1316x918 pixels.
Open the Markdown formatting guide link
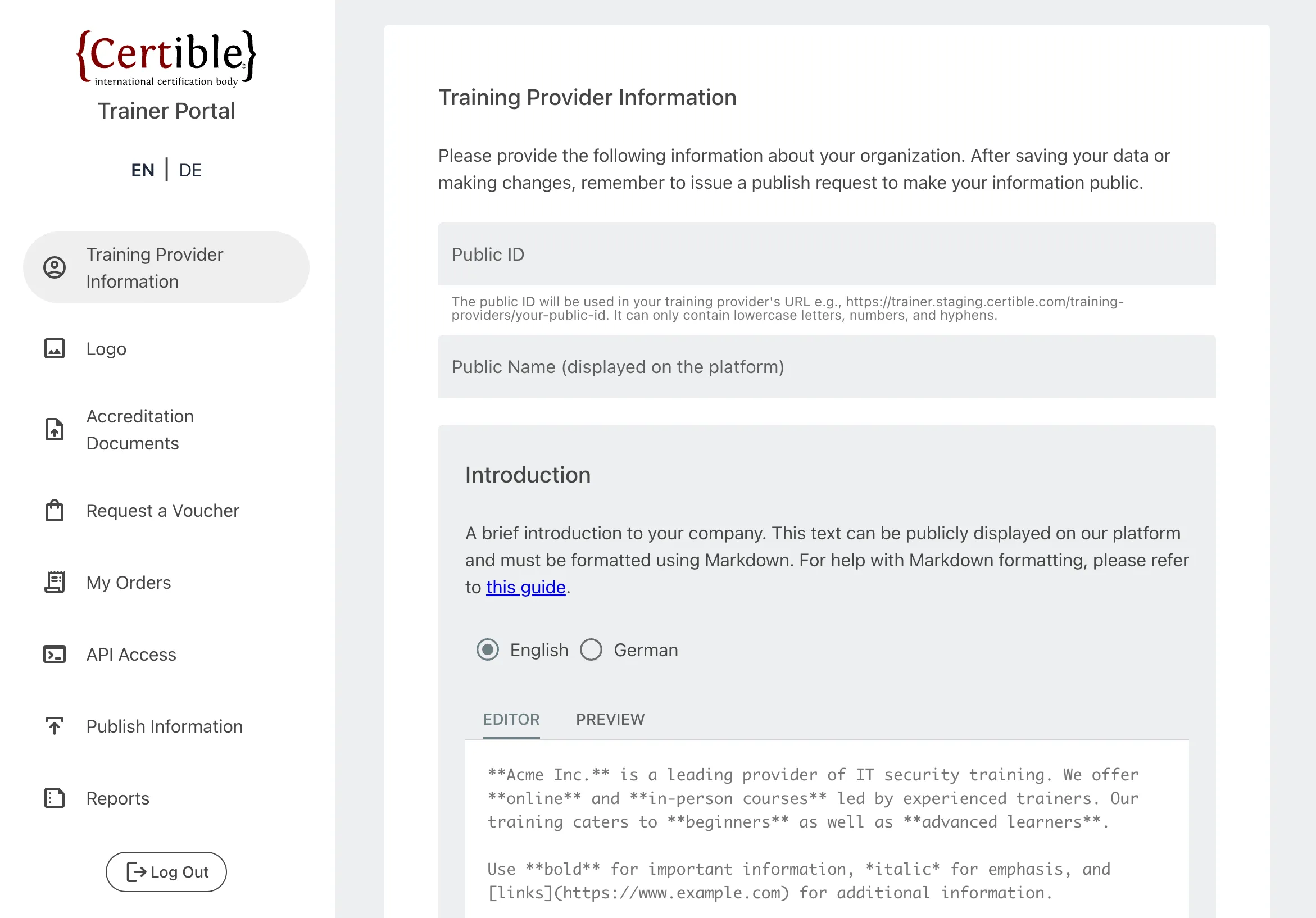[x=525, y=587]
